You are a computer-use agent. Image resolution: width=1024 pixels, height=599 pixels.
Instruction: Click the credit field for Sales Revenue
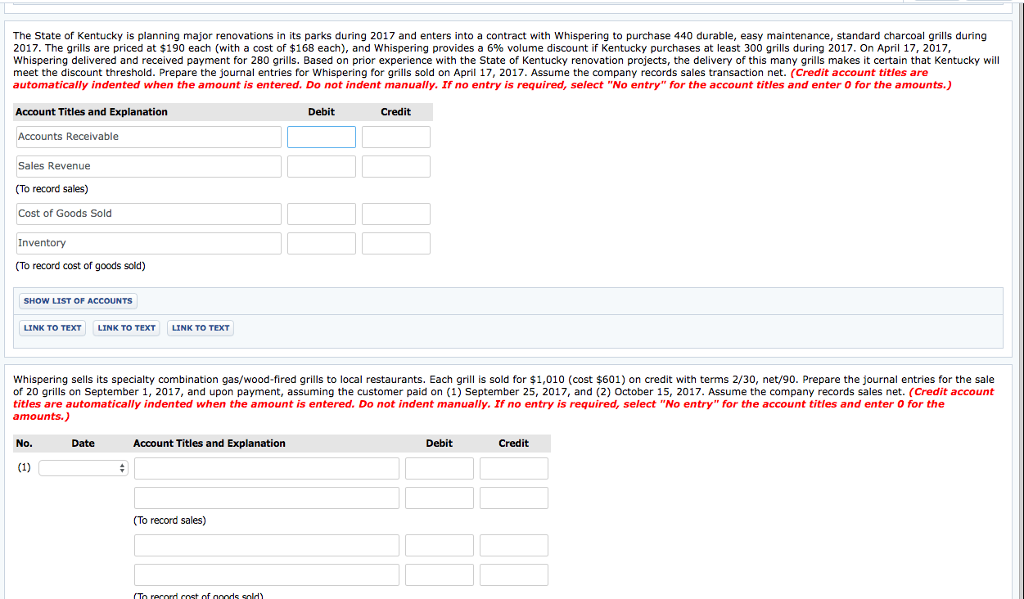pyautogui.click(x=396, y=167)
